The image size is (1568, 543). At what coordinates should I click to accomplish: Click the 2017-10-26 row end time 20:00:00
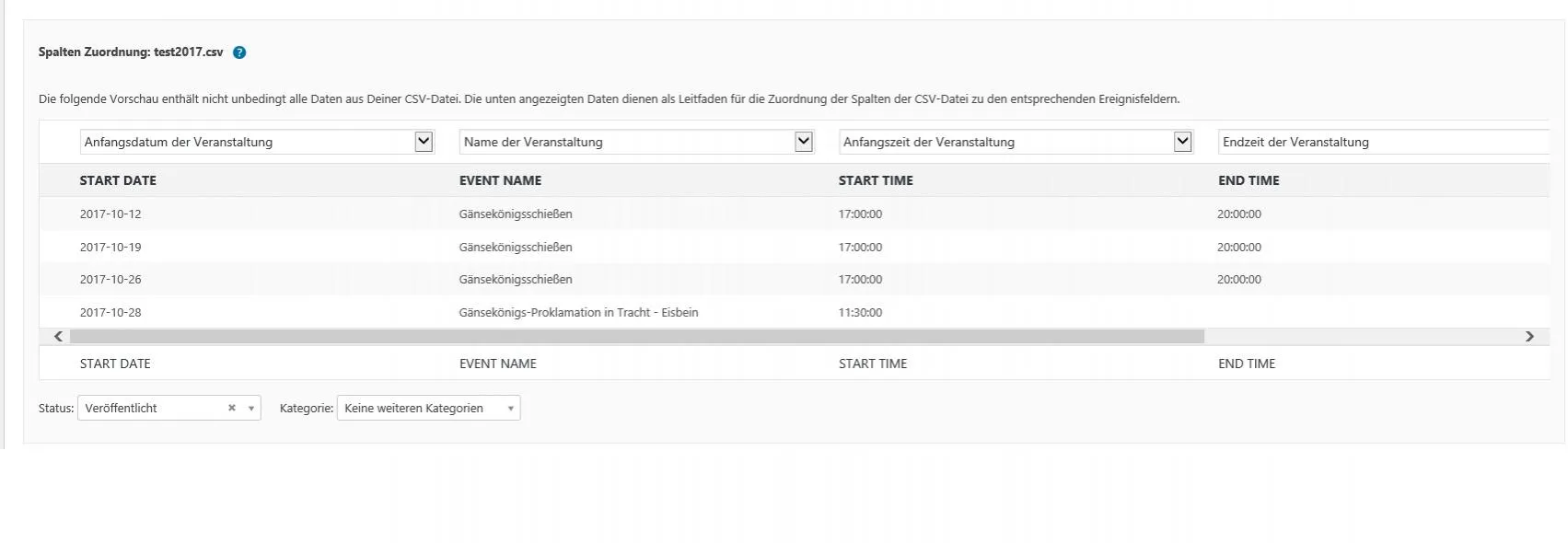pos(1239,279)
